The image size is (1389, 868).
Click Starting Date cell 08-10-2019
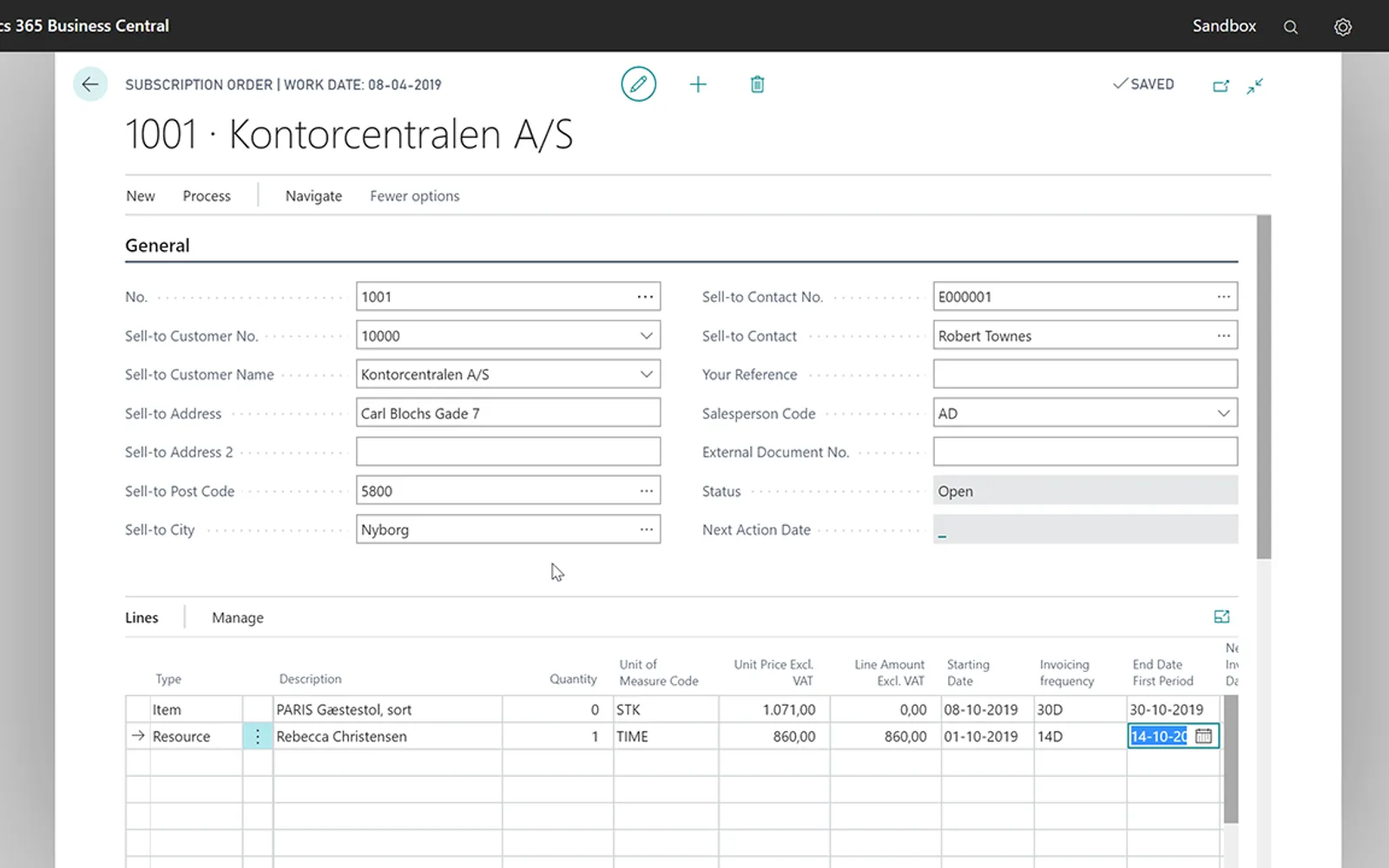[987, 709]
